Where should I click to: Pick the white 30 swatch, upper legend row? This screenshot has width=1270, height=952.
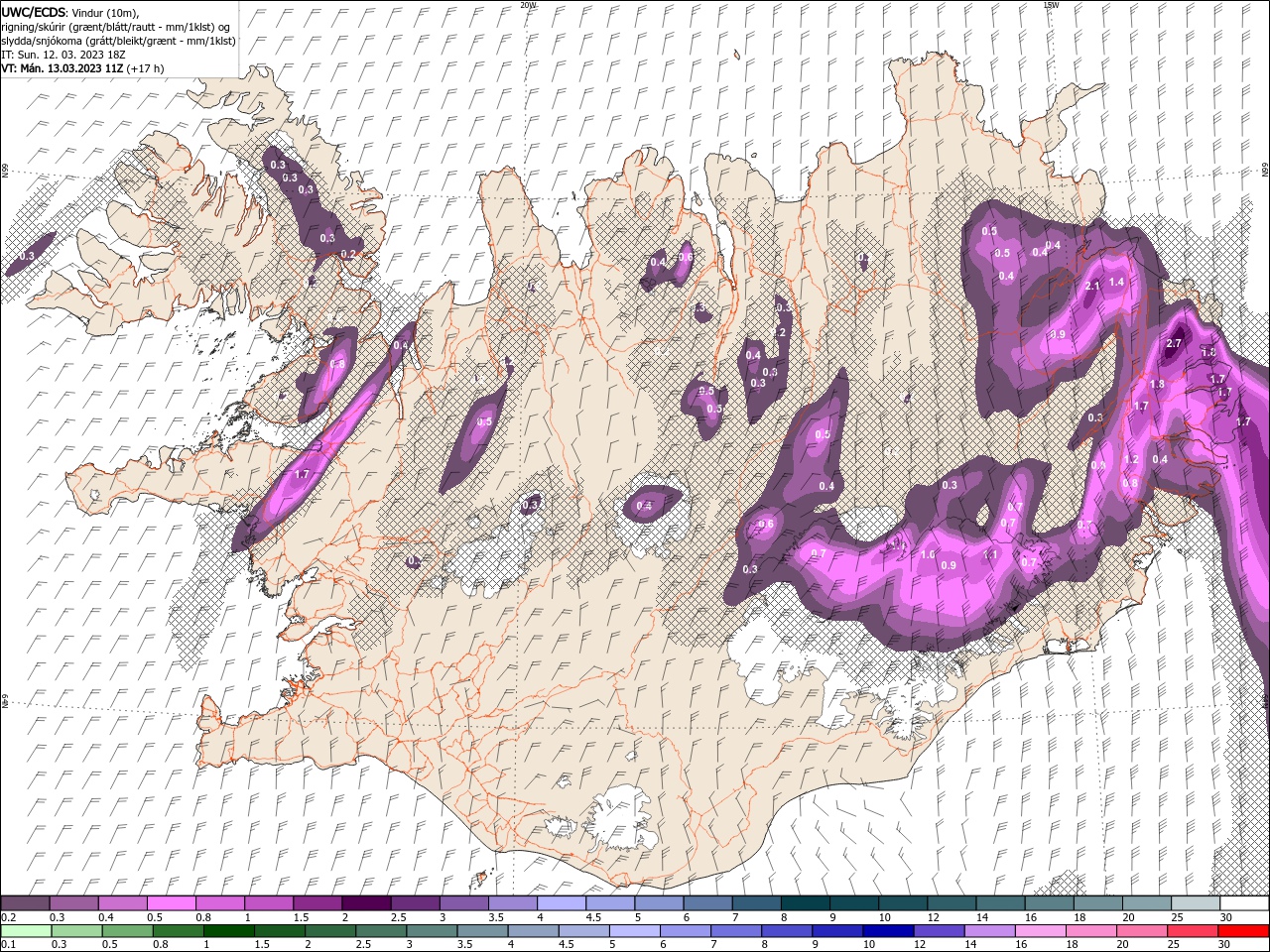click(x=1244, y=903)
